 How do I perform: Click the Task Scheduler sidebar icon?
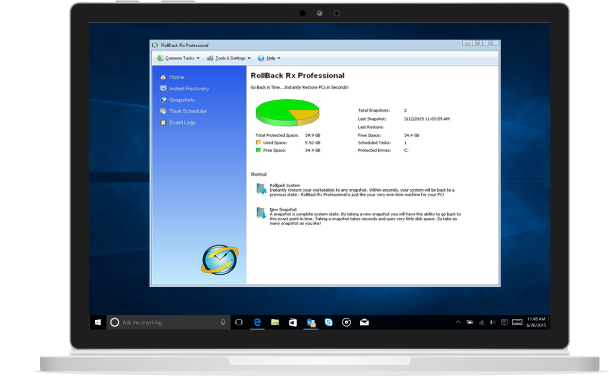click(163, 111)
